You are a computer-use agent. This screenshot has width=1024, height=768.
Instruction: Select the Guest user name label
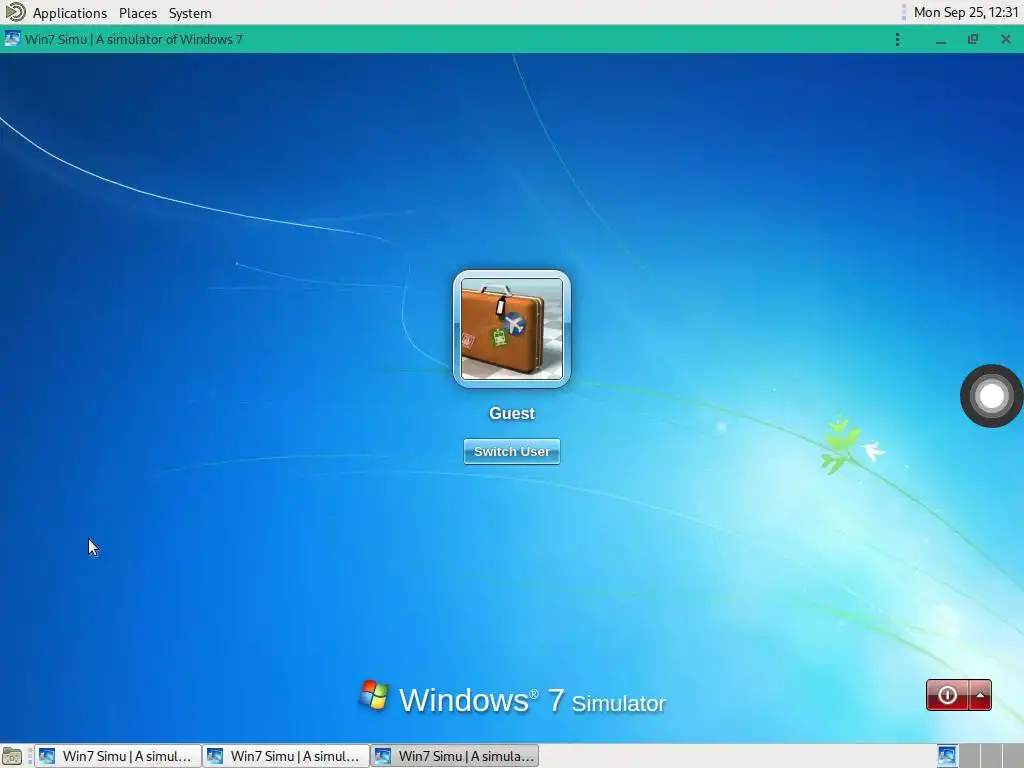click(512, 413)
